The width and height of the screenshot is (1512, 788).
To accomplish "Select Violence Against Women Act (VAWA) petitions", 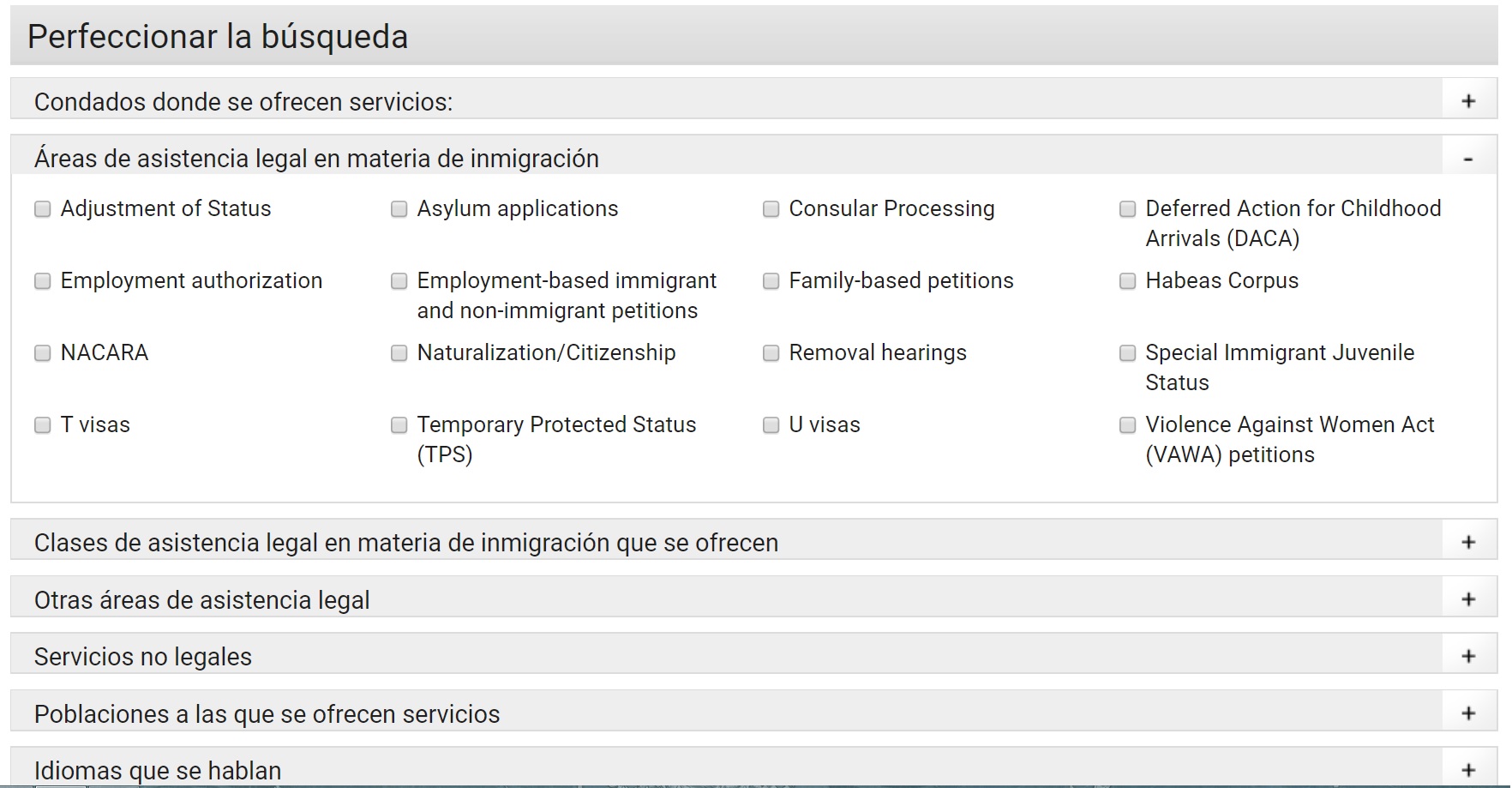I will pos(1127,424).
